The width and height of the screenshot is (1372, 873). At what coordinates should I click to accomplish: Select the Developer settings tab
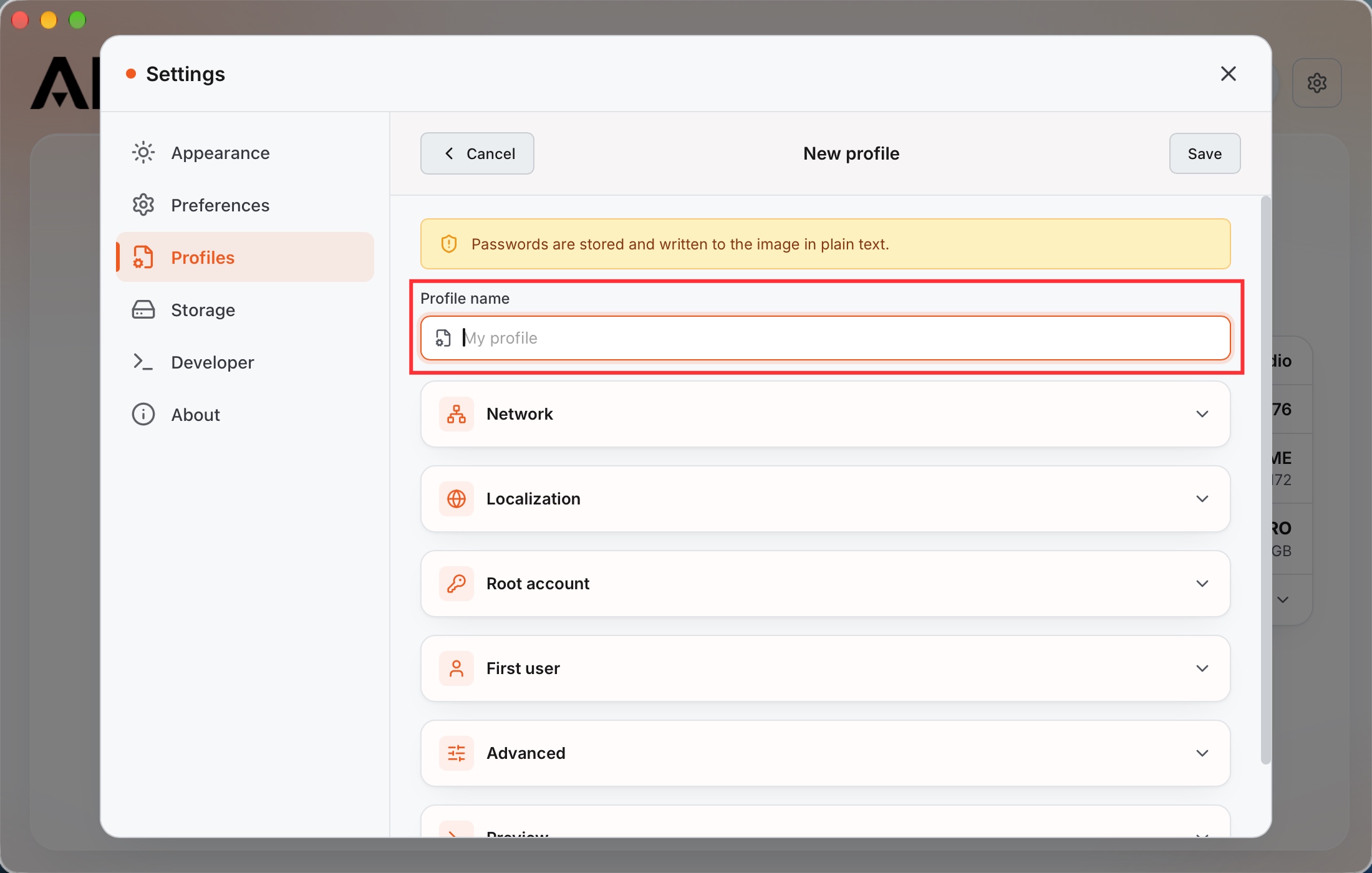pyautogui.click(x=244, y=362)
